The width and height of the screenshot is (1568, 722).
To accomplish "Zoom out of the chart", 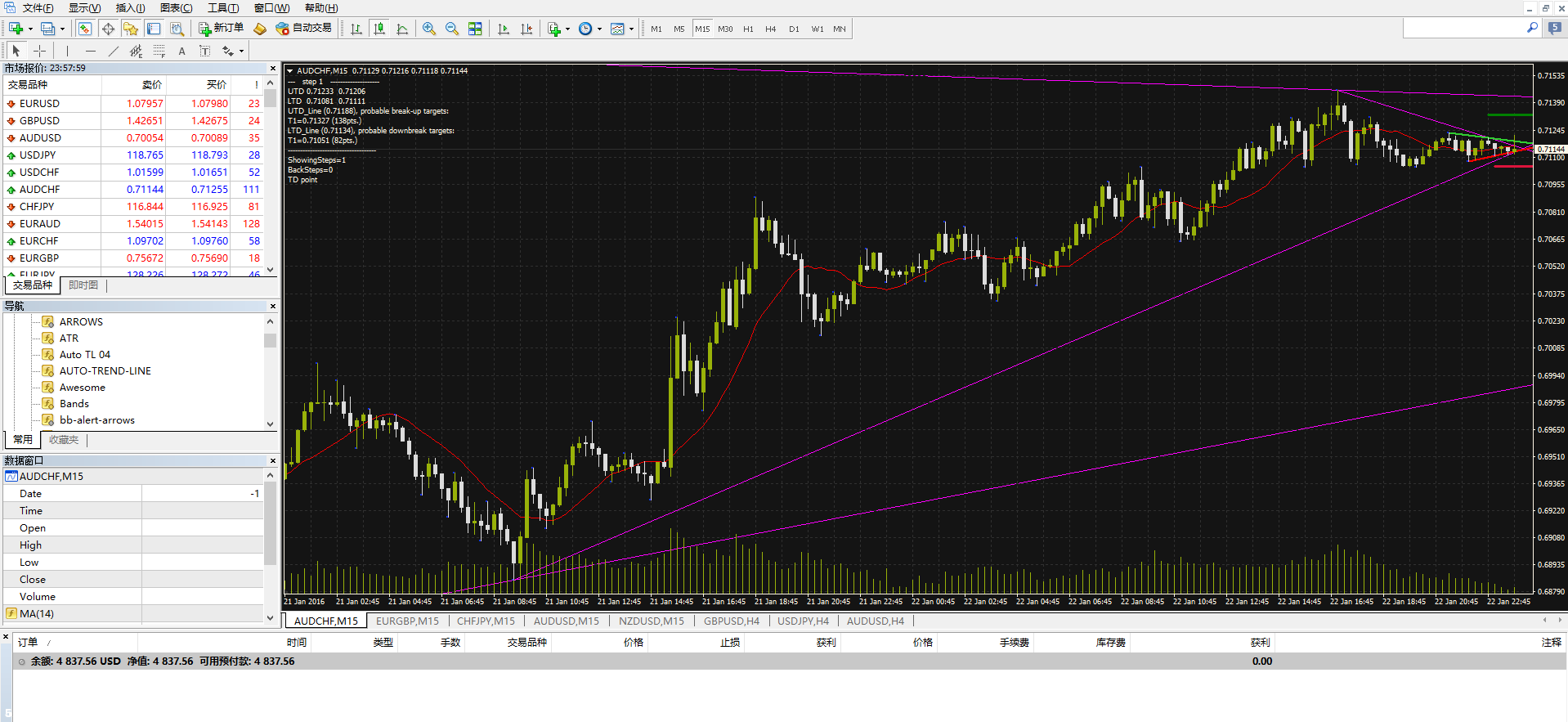I will pos(452,29).
